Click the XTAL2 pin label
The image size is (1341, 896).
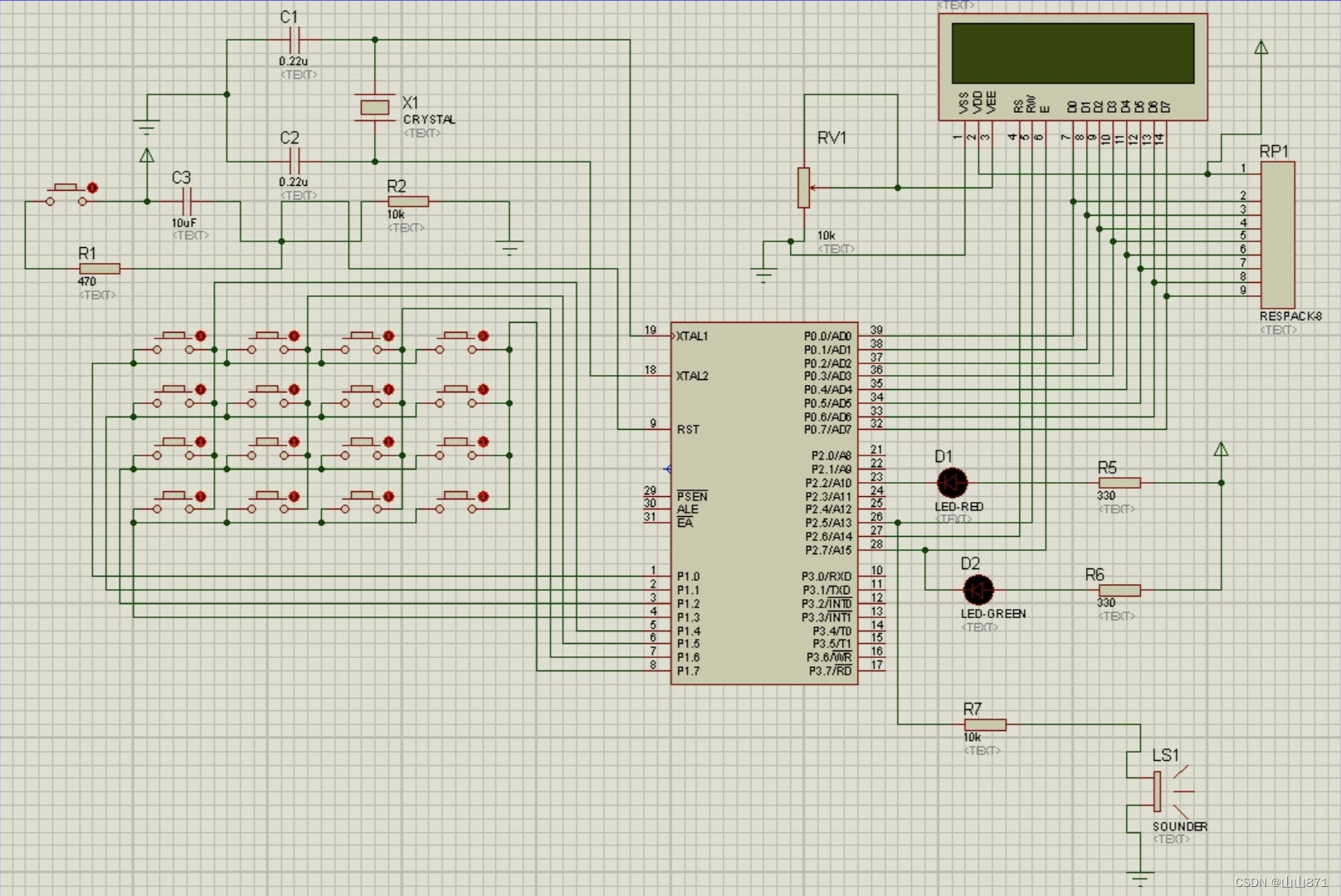coord(692,376)
